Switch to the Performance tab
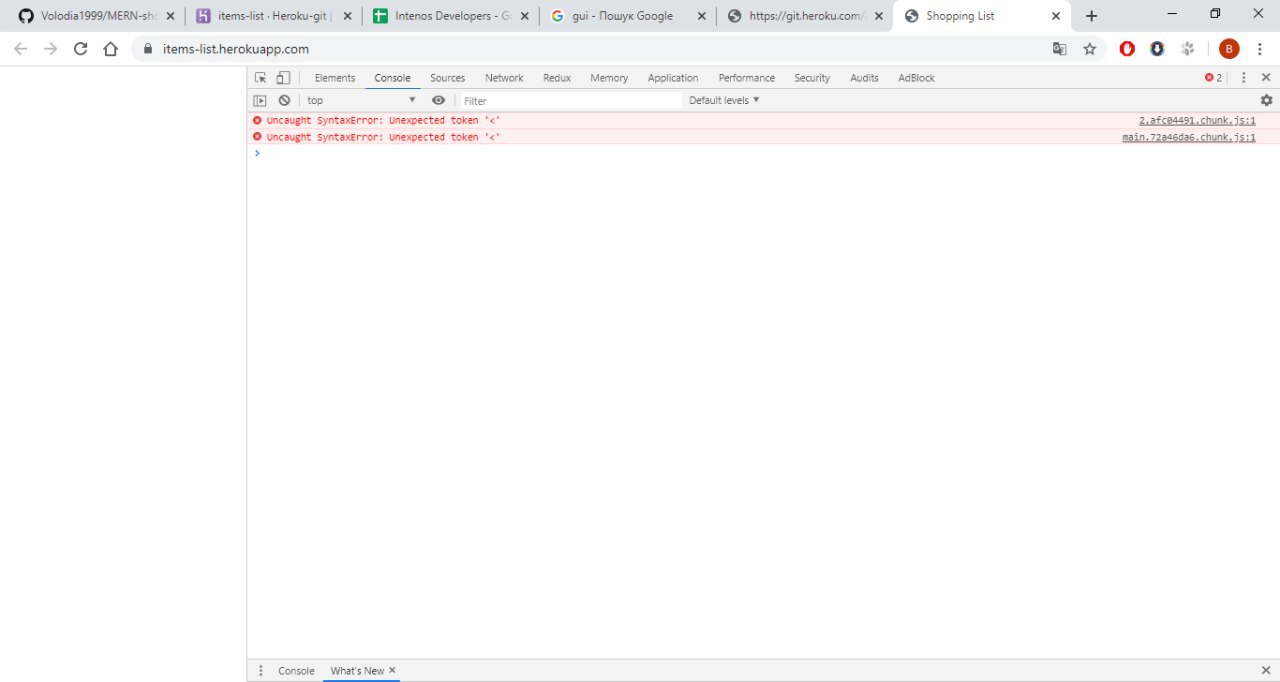The height and width of the screenshot is (682, 1280). tap(746, 78)
